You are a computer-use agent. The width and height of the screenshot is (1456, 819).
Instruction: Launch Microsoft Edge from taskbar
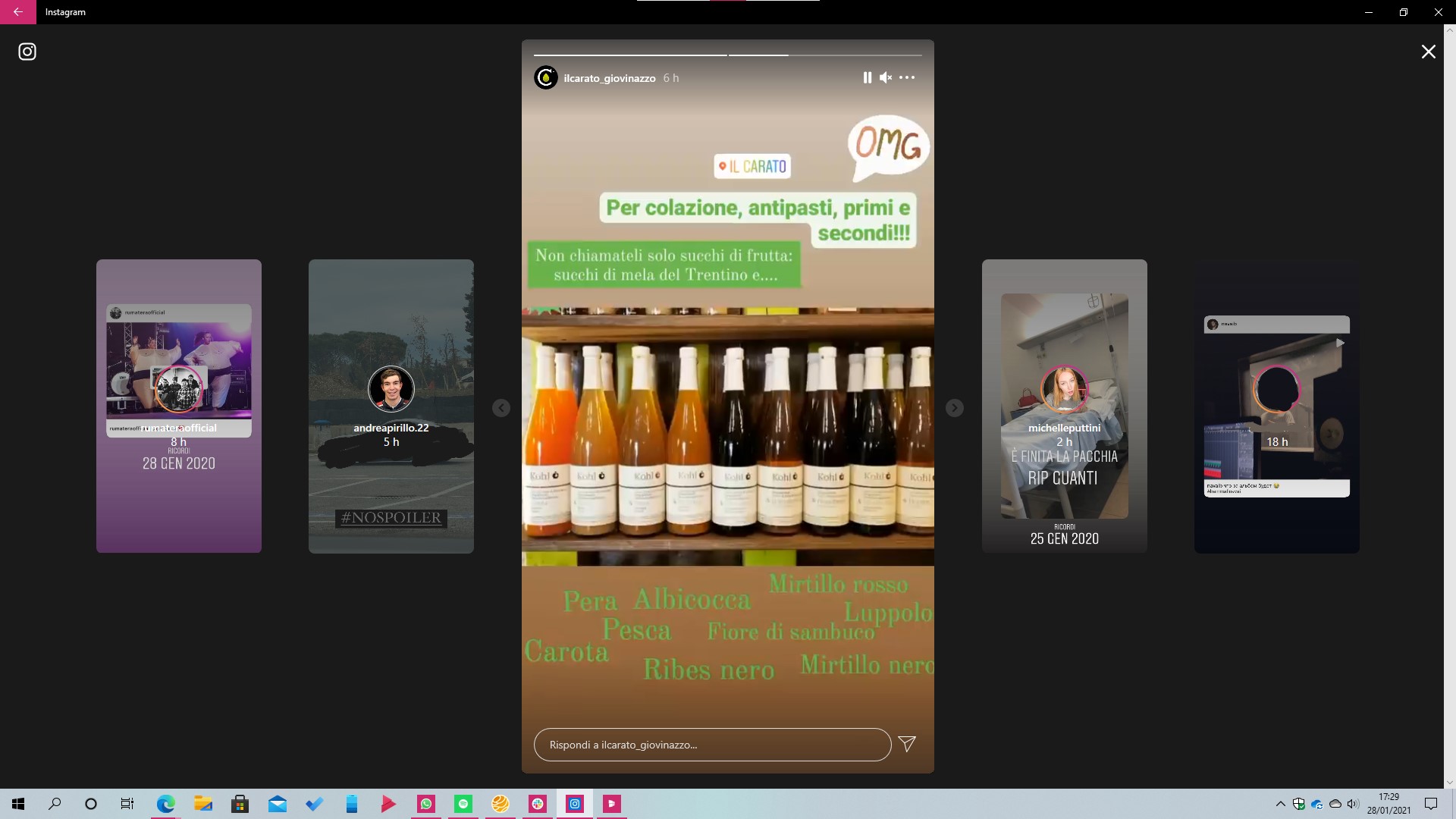point(165,804)
